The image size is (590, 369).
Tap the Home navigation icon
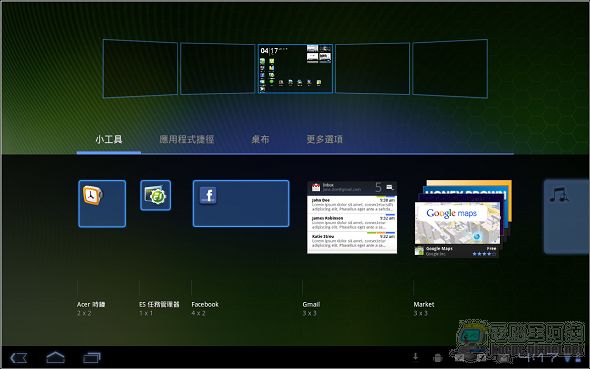pyautogui.click(x=55, y=357)
